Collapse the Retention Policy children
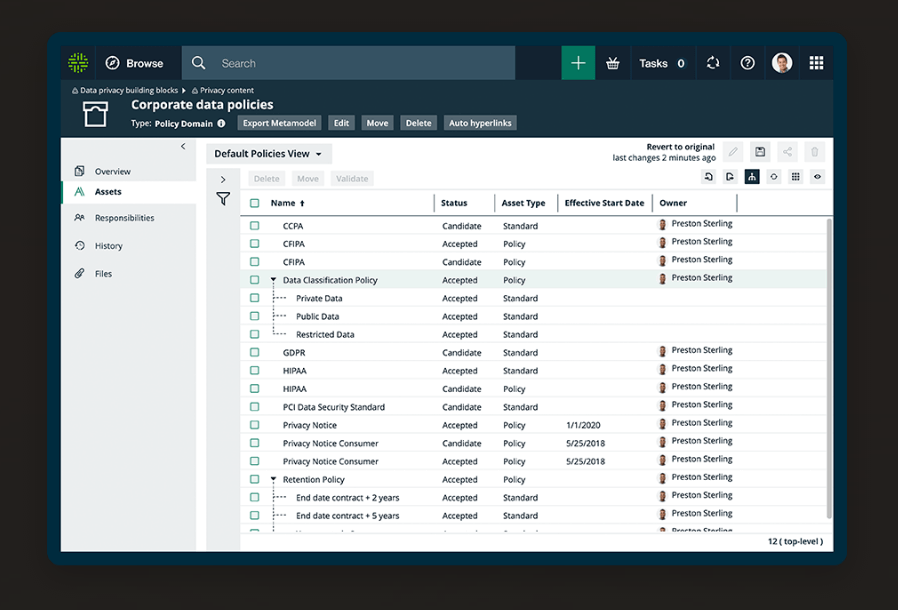The width and height of the screenshot is (898, 610). click(x=272, y=479)
